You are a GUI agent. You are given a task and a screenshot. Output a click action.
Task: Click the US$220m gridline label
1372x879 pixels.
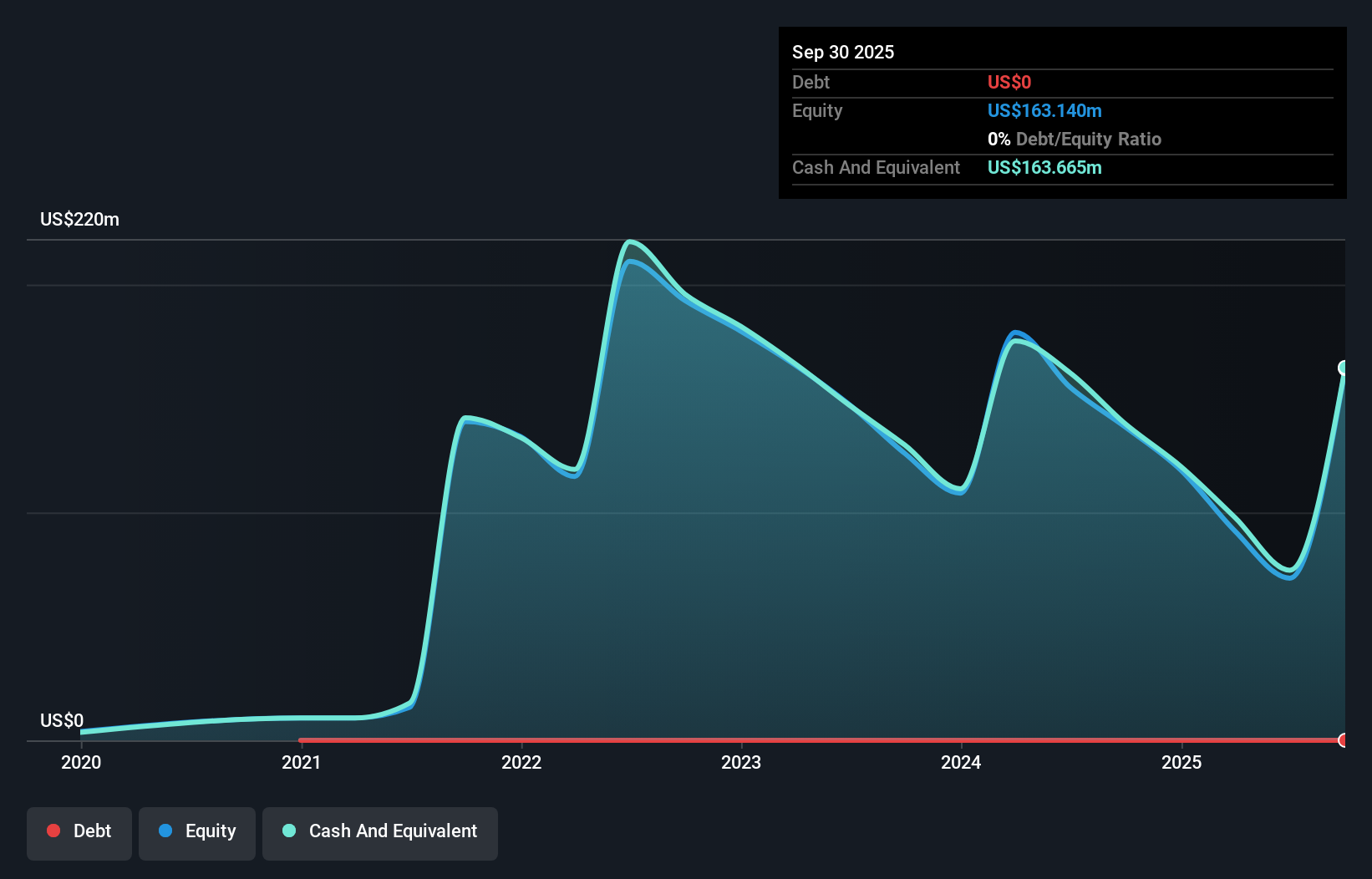point(79,219)
